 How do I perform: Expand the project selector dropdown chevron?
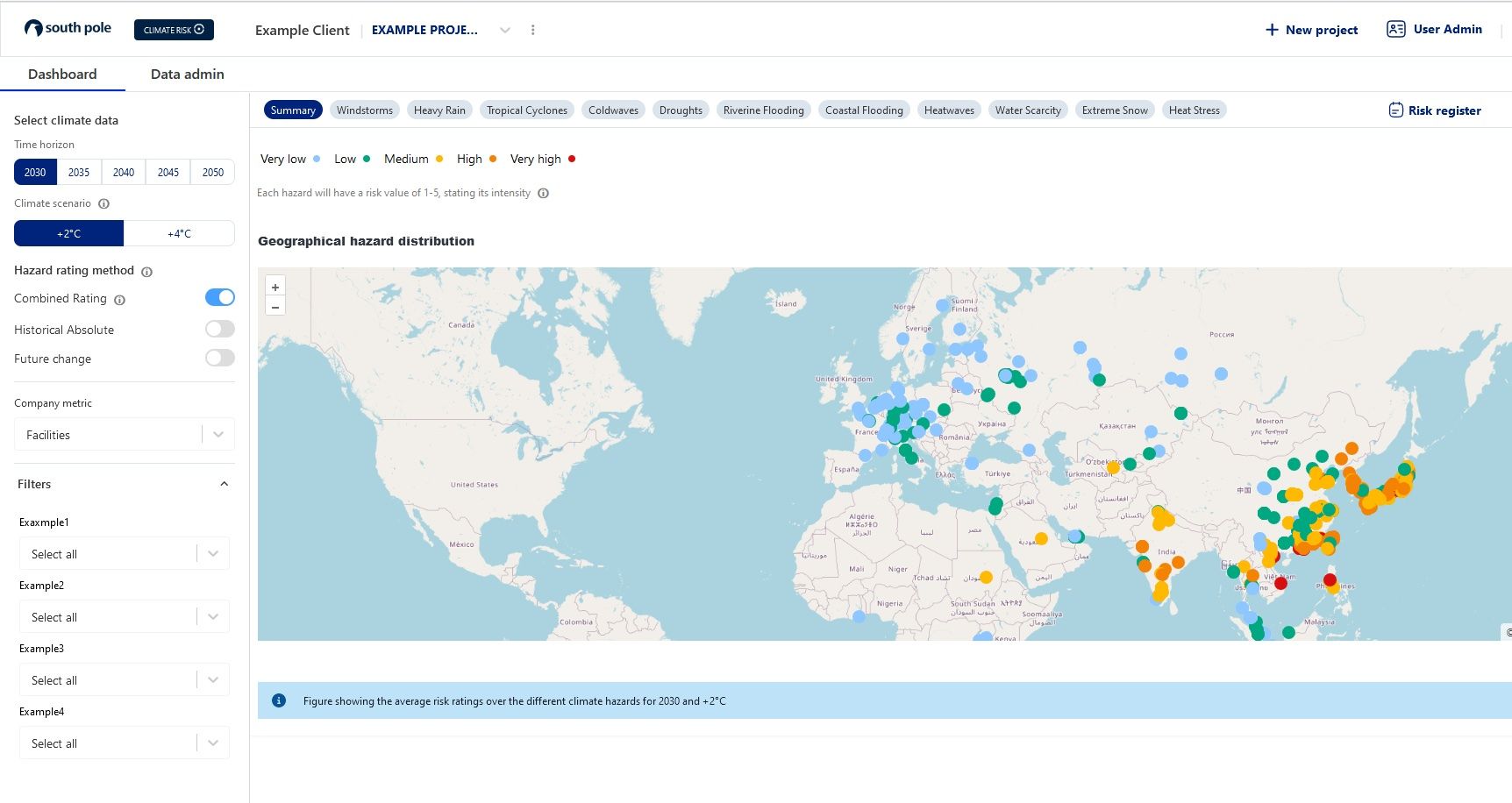505,30
